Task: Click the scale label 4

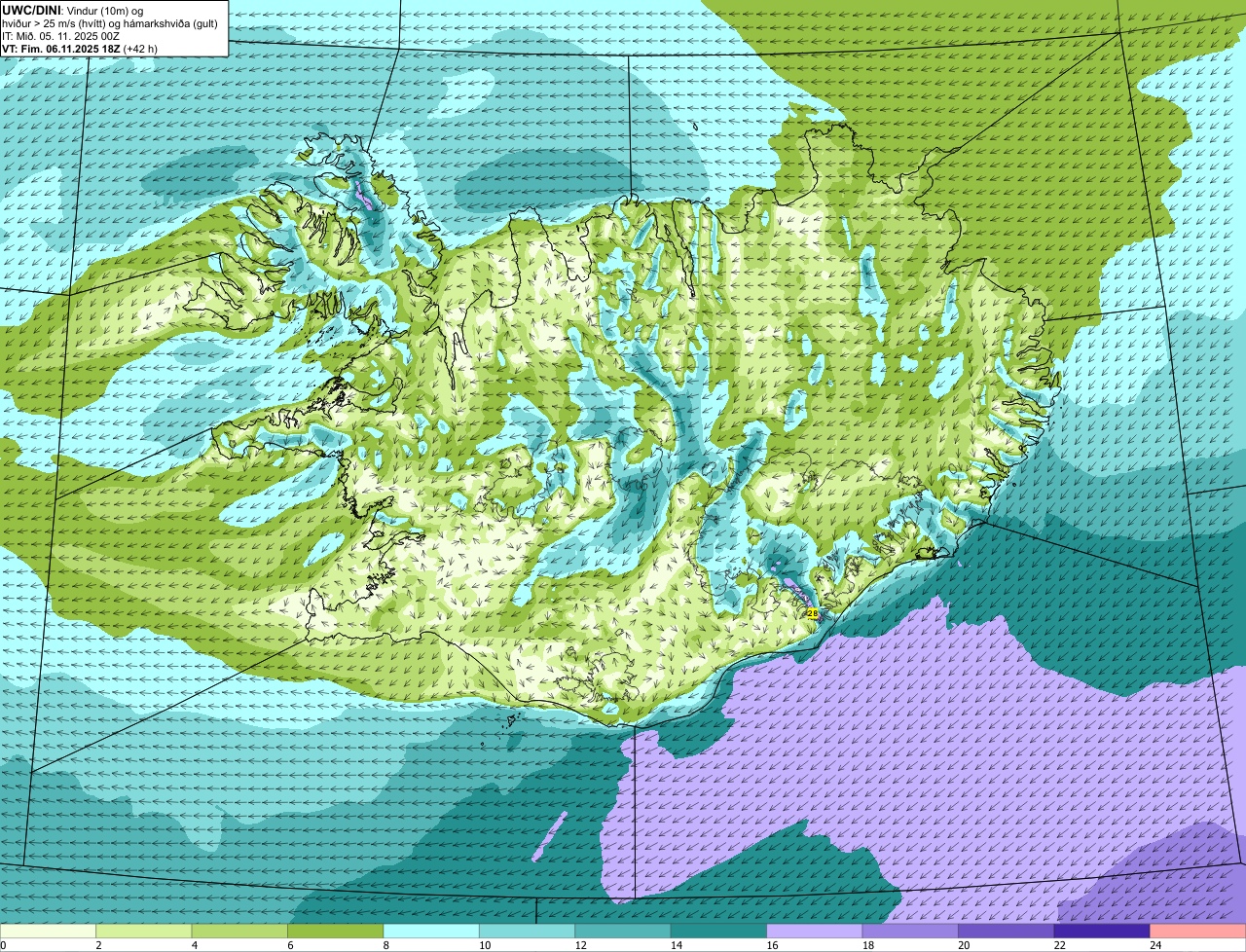Action: click(195, 945)
